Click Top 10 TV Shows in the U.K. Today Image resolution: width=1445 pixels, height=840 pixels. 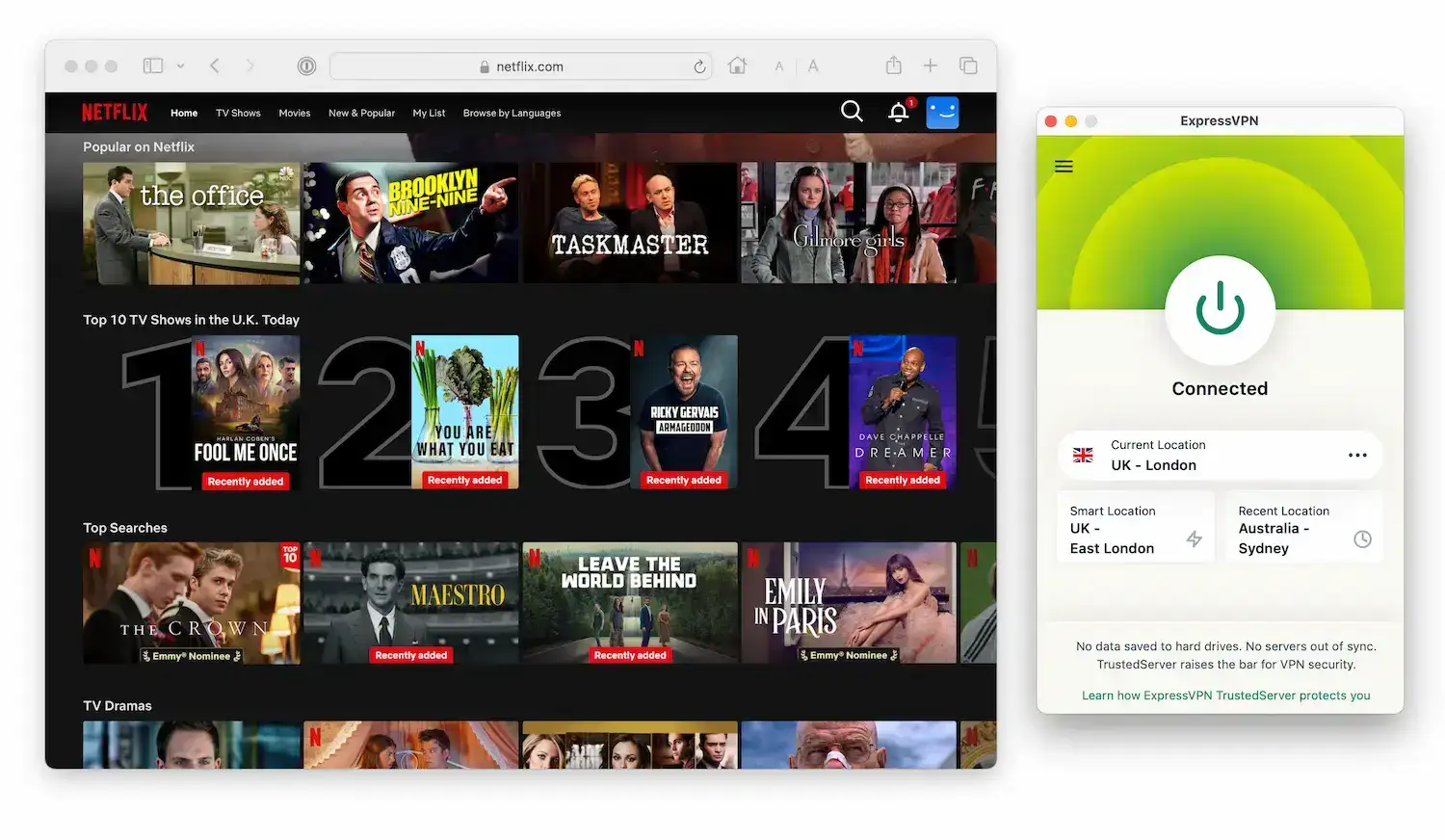pyautogui.click(x=191, y=320)
